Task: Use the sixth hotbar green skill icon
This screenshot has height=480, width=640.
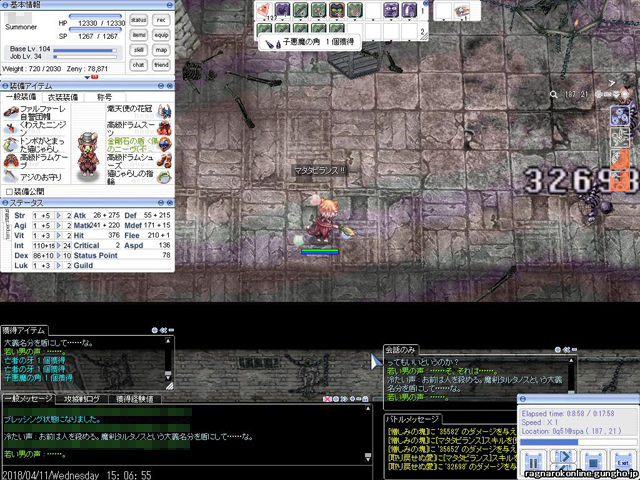Action: coord(355,10)
